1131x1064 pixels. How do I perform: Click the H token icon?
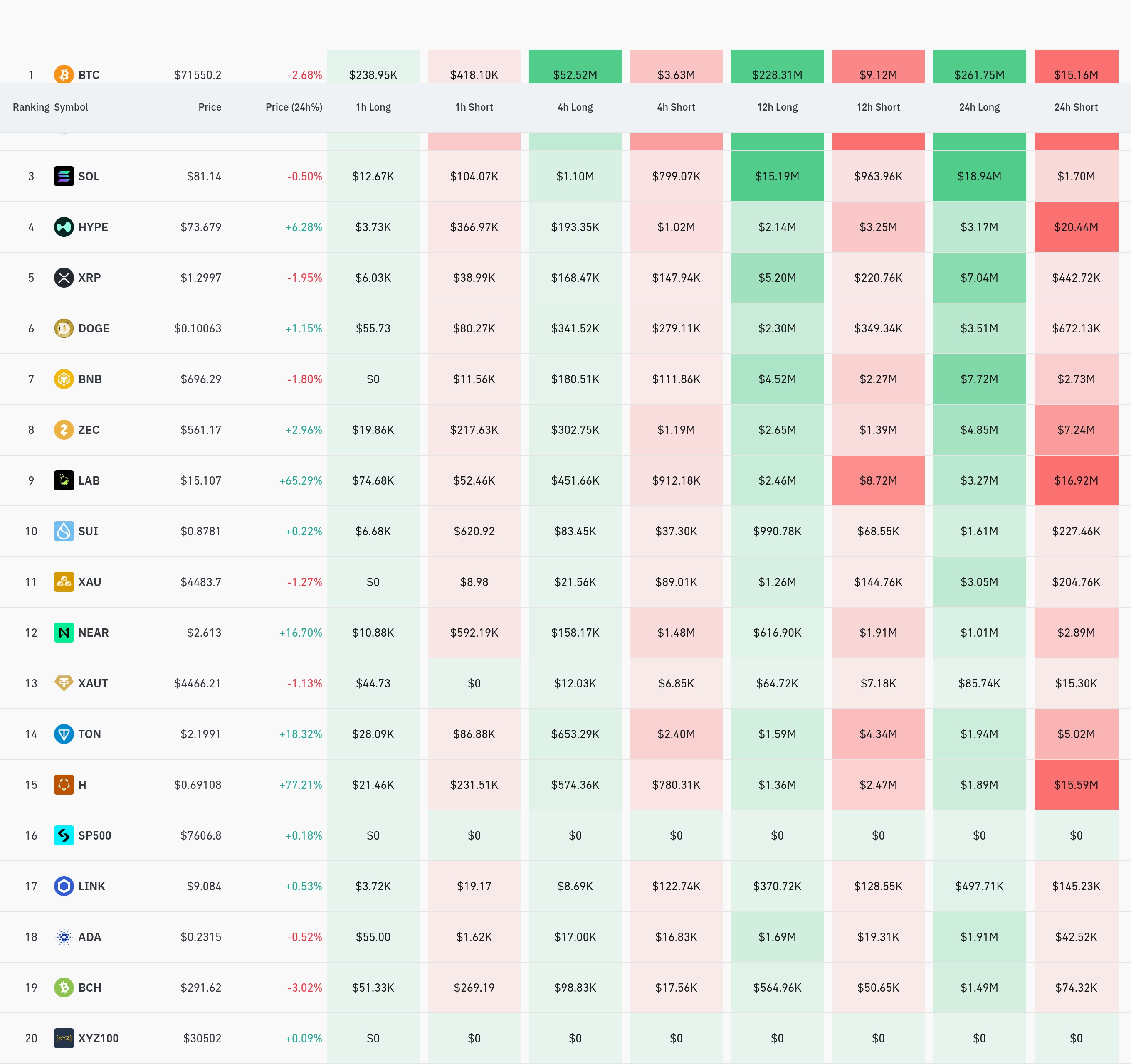coord(64,785)
